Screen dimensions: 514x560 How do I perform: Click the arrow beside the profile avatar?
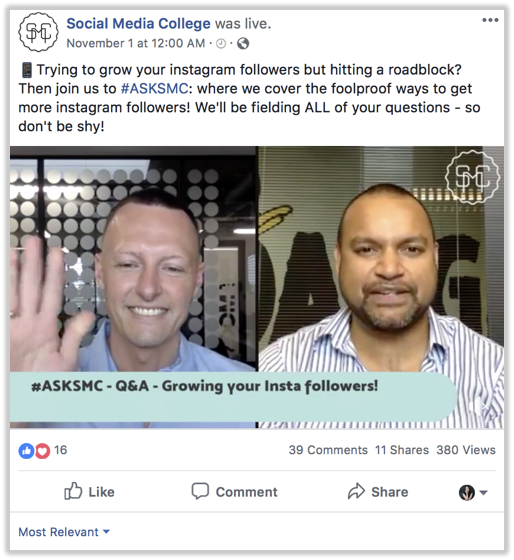point(484,493)
